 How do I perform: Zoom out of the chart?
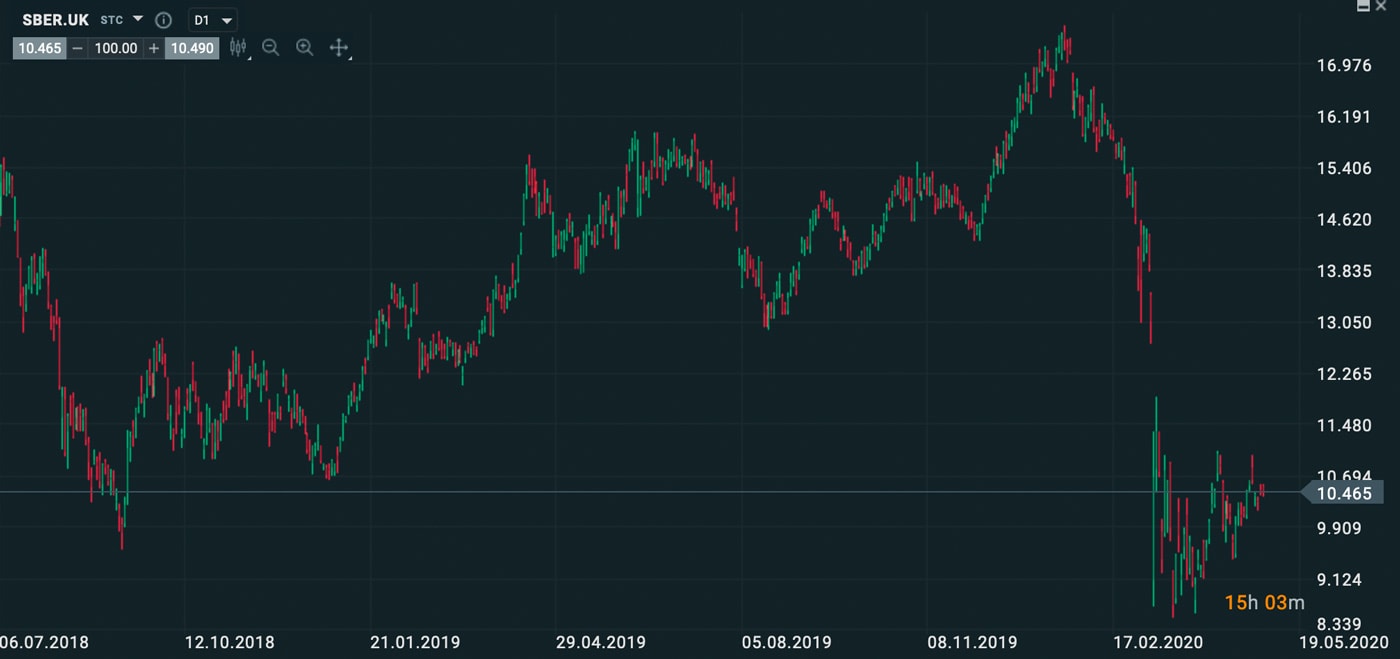pos(270,47)
